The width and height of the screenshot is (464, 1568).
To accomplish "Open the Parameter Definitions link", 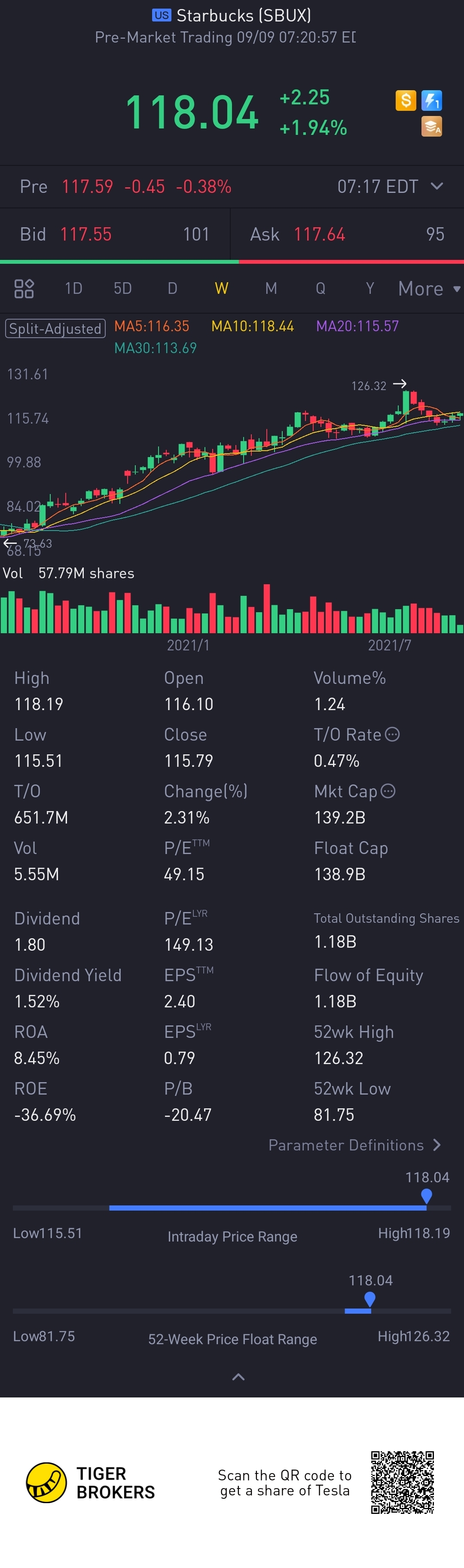I will 354,1145.
